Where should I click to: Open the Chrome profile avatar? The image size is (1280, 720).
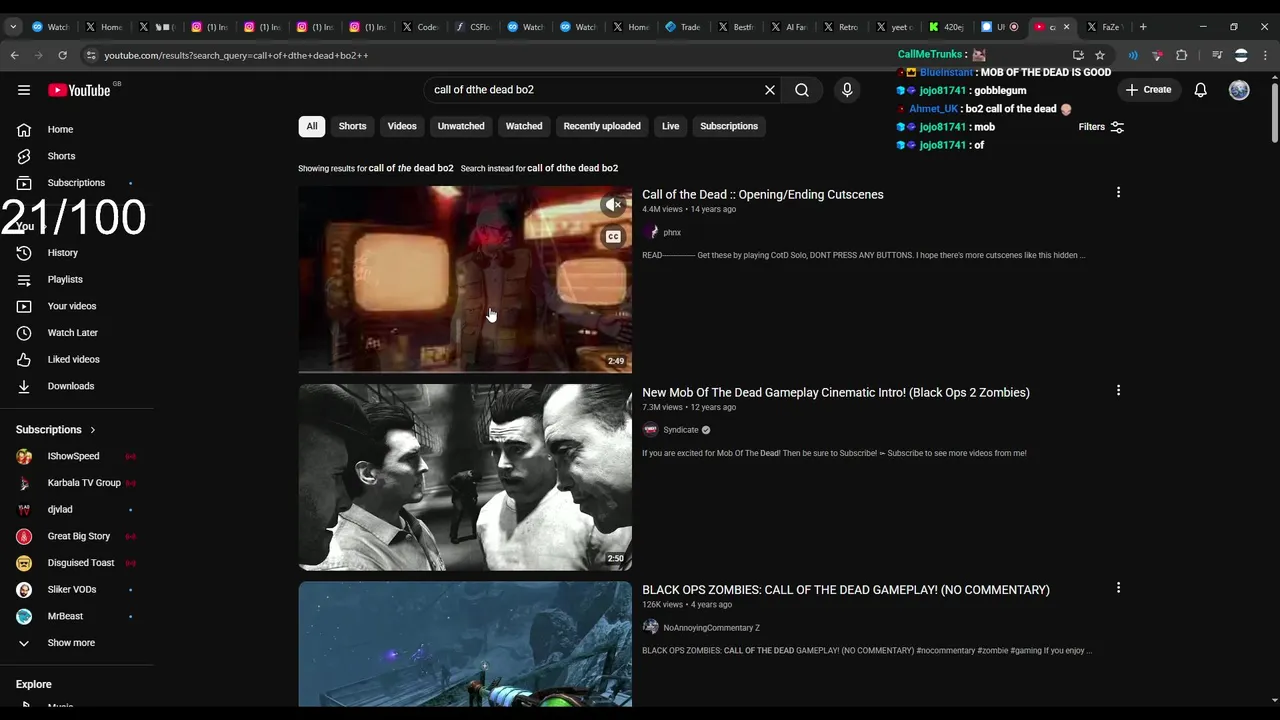pos(1241,55)
